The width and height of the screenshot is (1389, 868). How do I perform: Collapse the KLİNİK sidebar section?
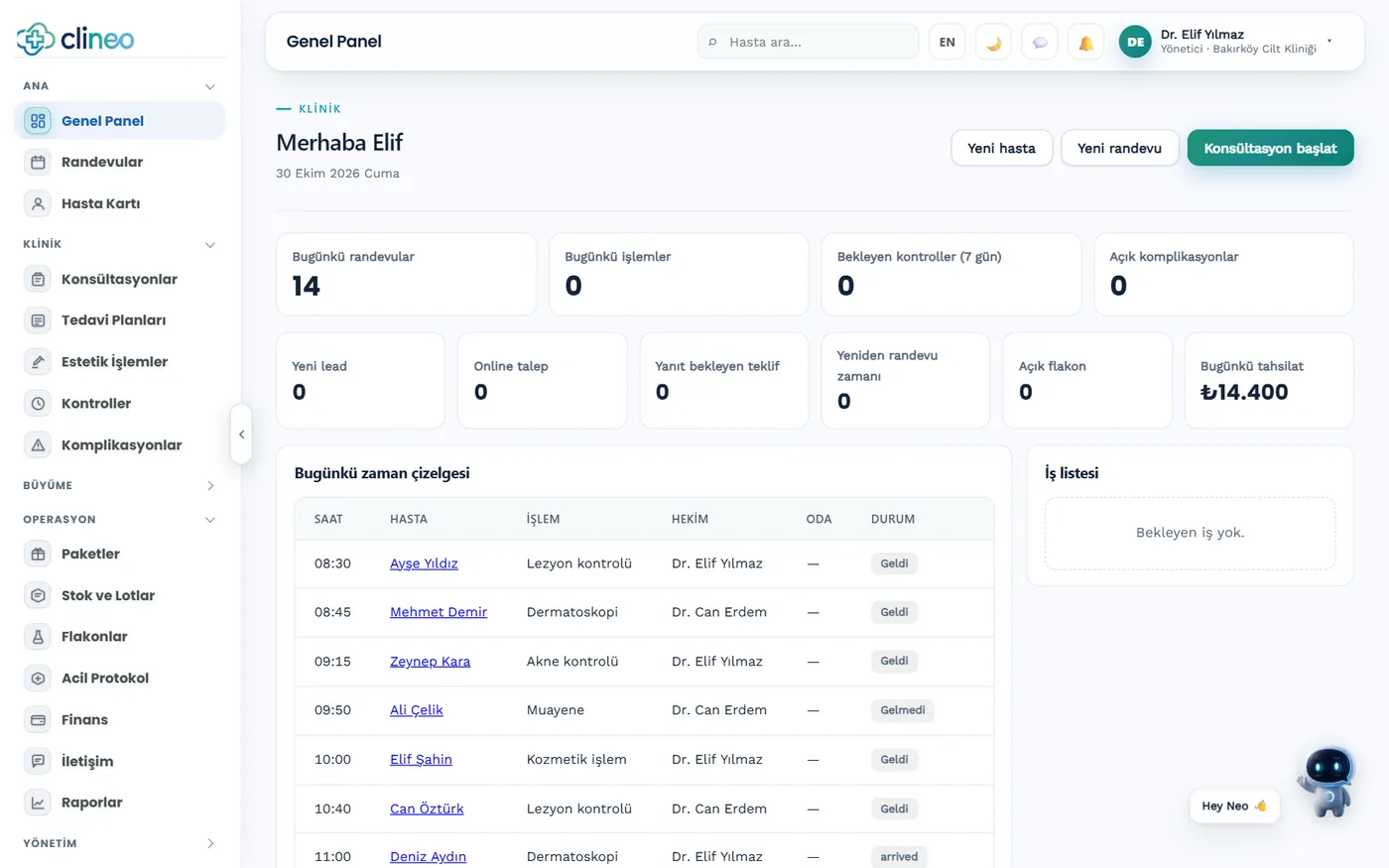click(x=209, y=244)
